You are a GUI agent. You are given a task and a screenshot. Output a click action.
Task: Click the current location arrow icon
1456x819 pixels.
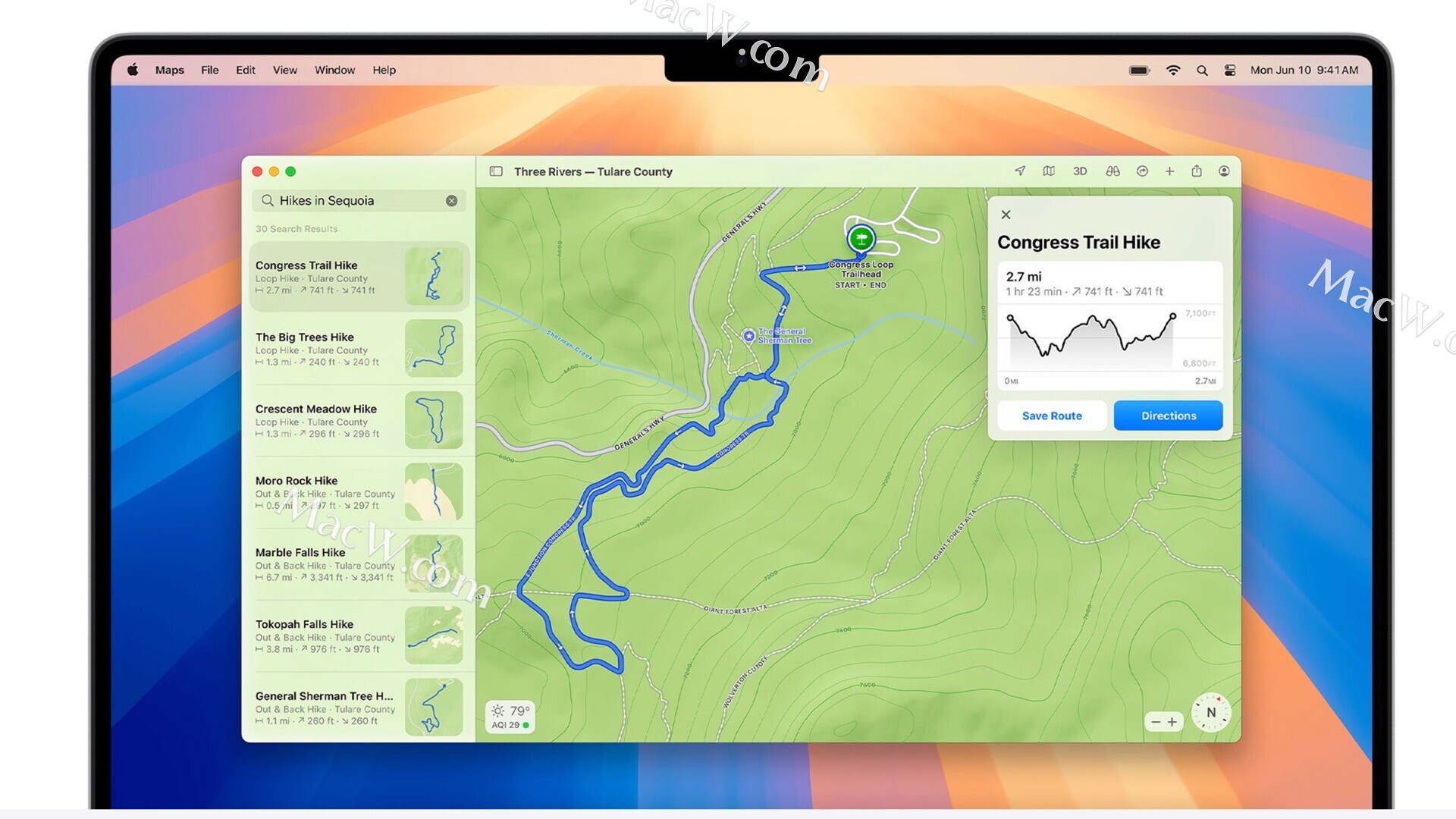pos(1020,171)
